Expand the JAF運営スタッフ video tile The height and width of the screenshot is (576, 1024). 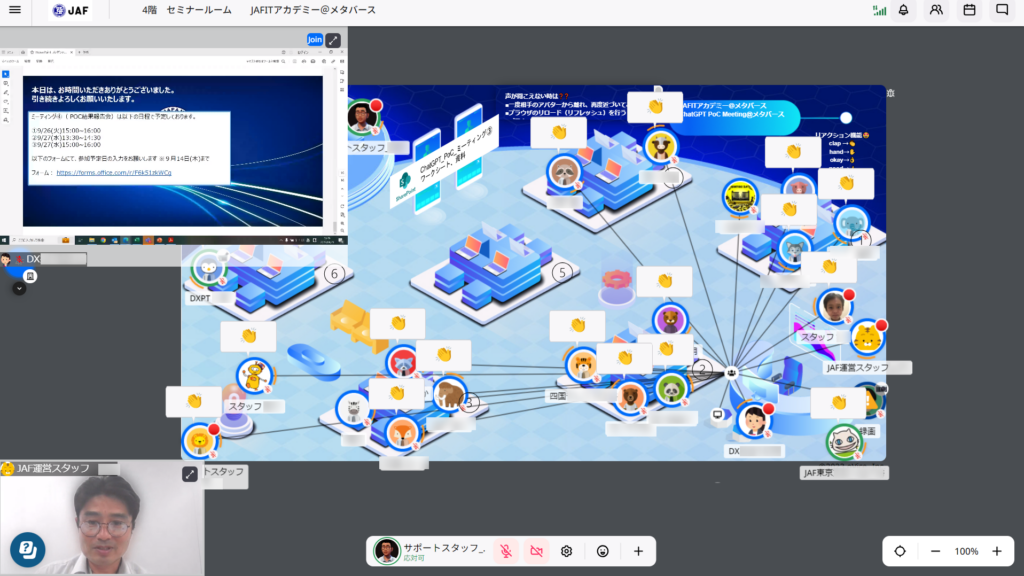[x=189, y=474]
